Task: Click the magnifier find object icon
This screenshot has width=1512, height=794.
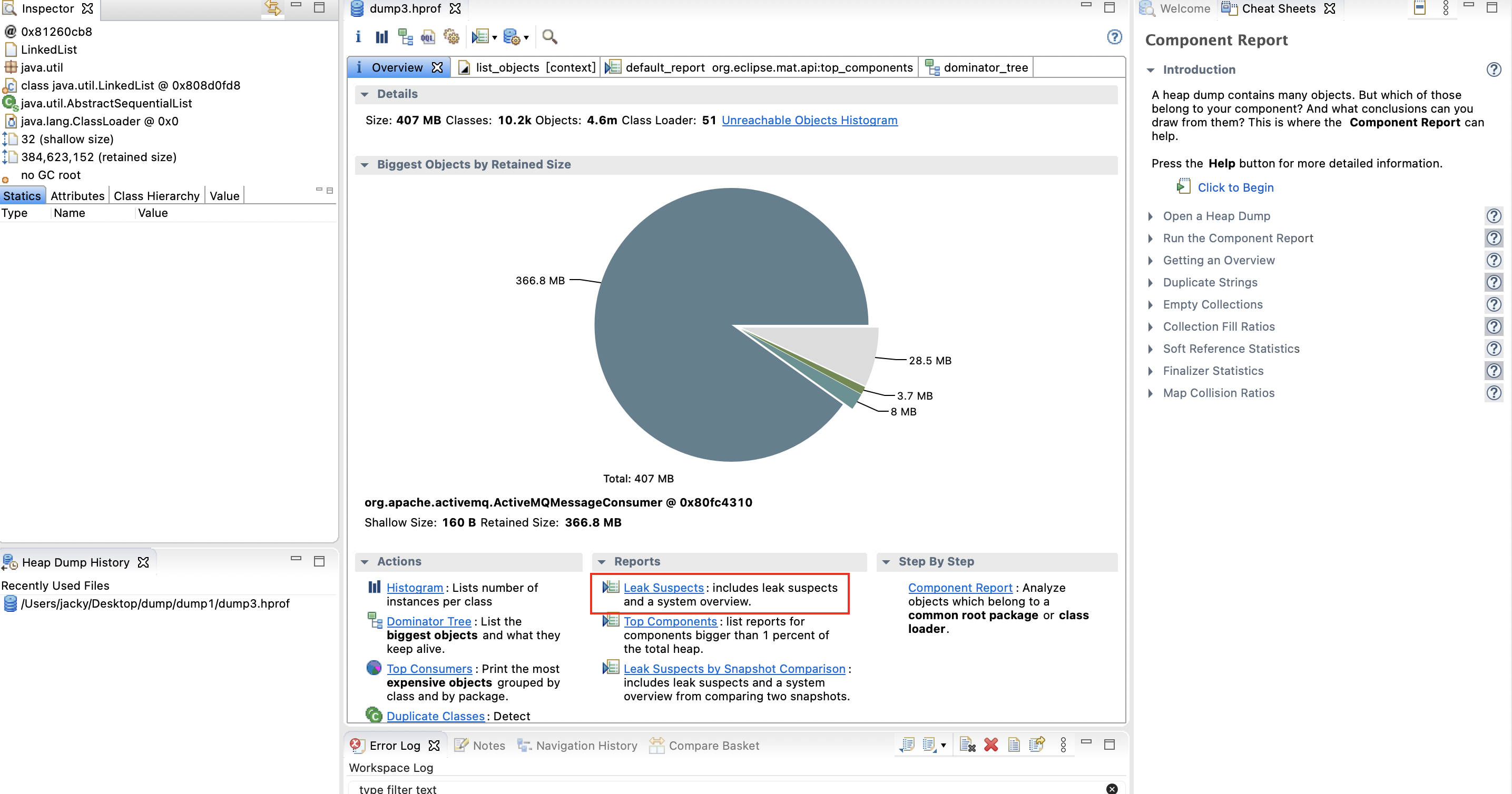Action: (x=549, y=37)
